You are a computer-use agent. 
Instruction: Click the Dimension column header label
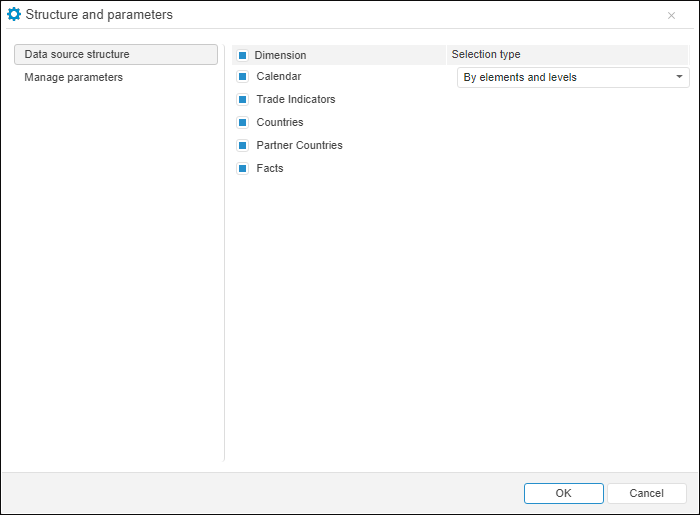click(280, 55)
